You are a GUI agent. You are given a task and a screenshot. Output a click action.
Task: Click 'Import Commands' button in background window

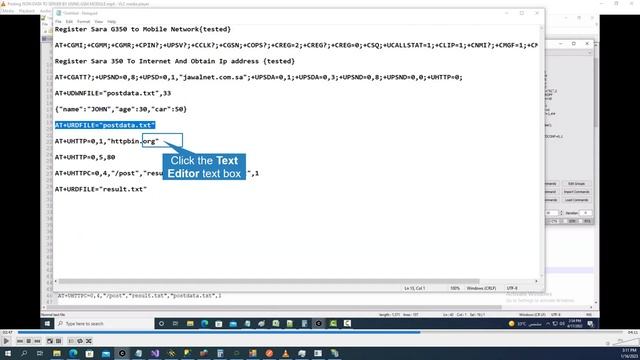point(576,192)
